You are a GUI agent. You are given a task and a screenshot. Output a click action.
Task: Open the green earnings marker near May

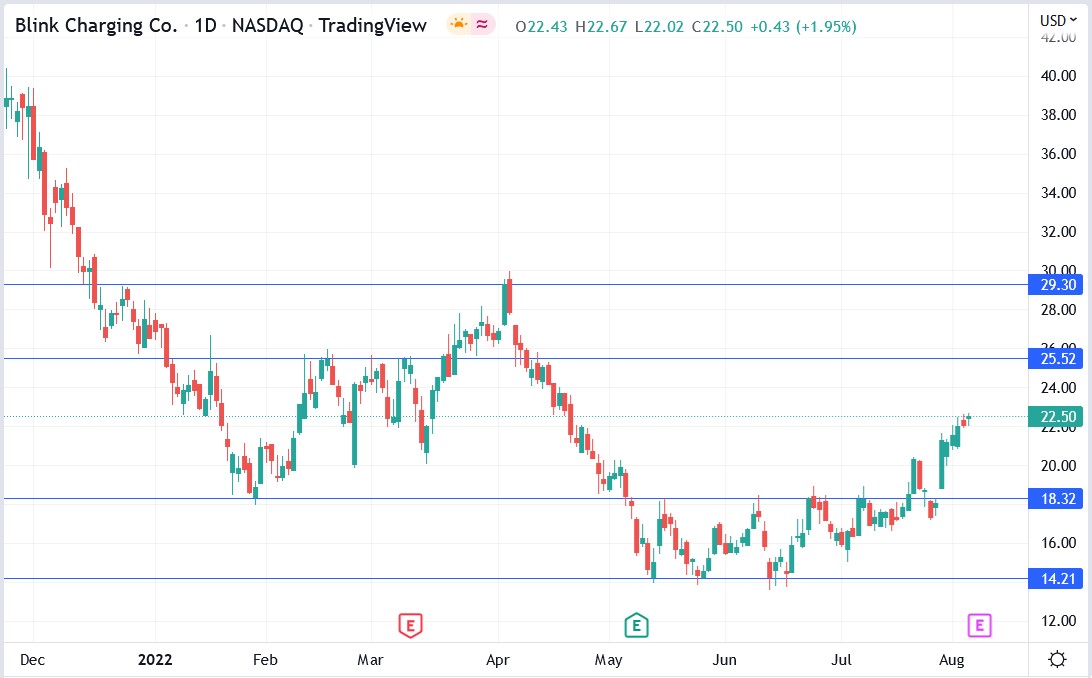[x=635, y=626]
